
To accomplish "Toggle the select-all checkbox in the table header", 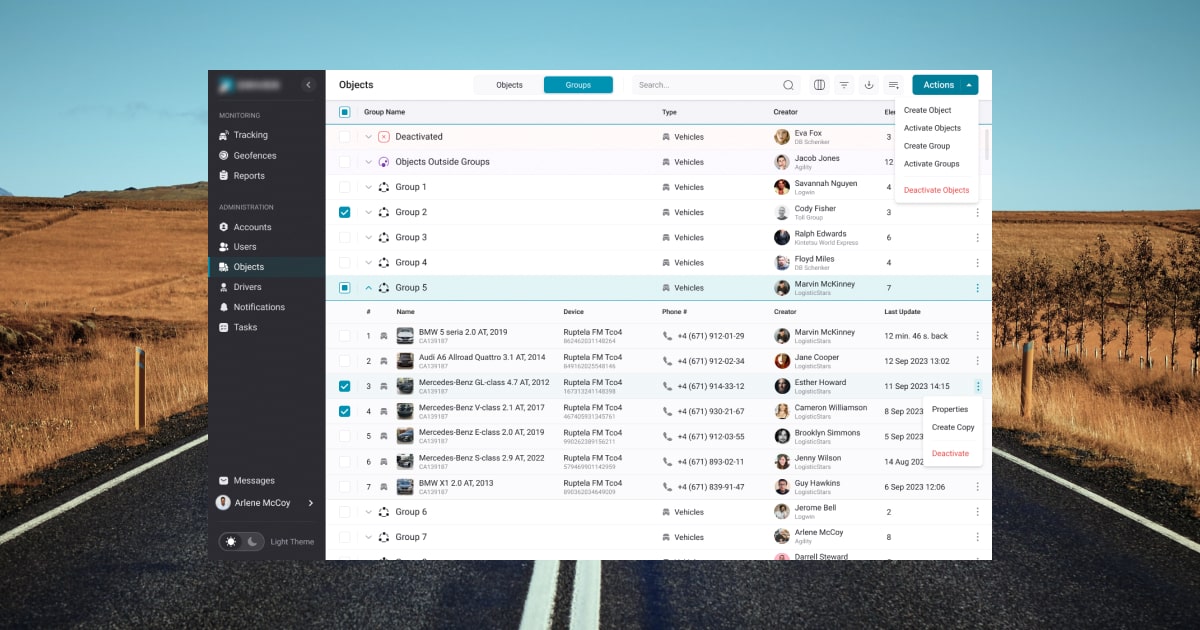I will 344,112.
